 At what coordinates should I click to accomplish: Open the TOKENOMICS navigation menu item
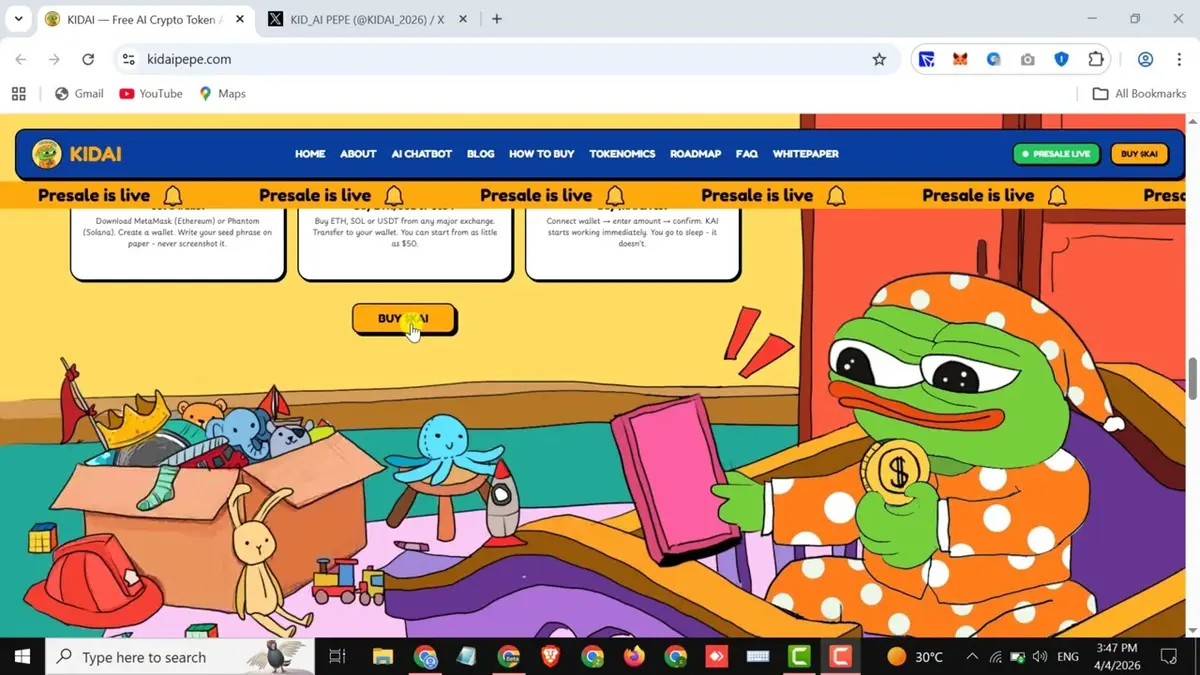click(x=622, y=154)
